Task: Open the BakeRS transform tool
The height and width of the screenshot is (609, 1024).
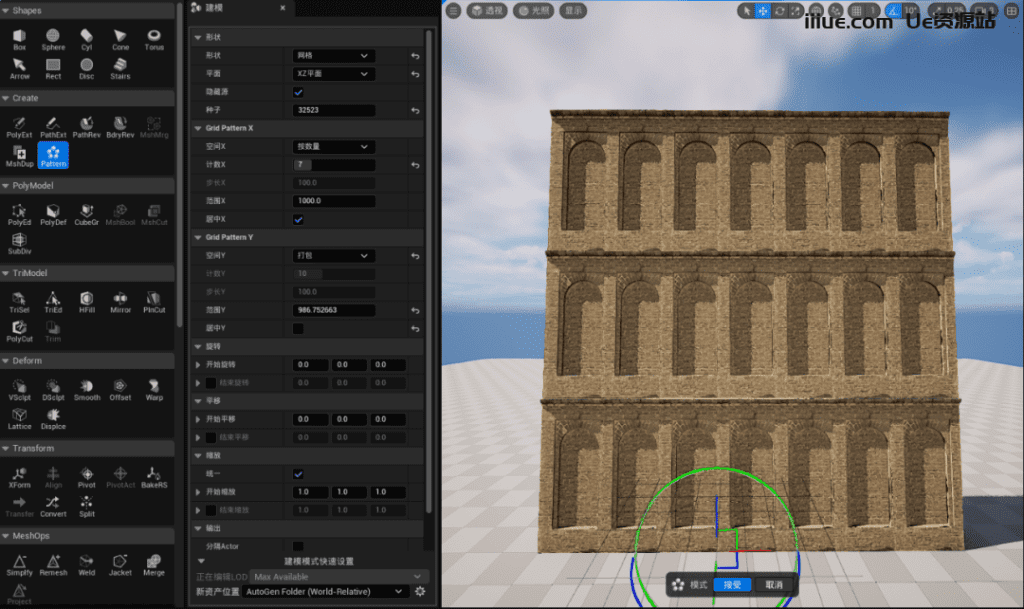Action: point(153,475)
